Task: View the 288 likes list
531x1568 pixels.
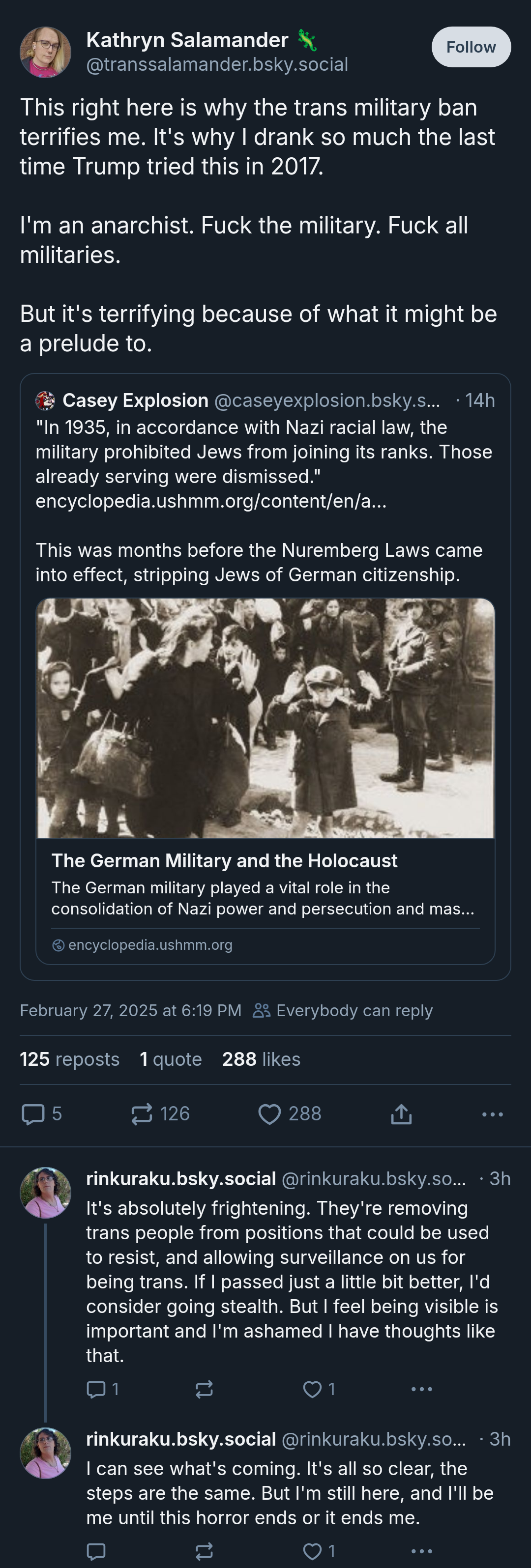Action: [x=261, y=1059]
